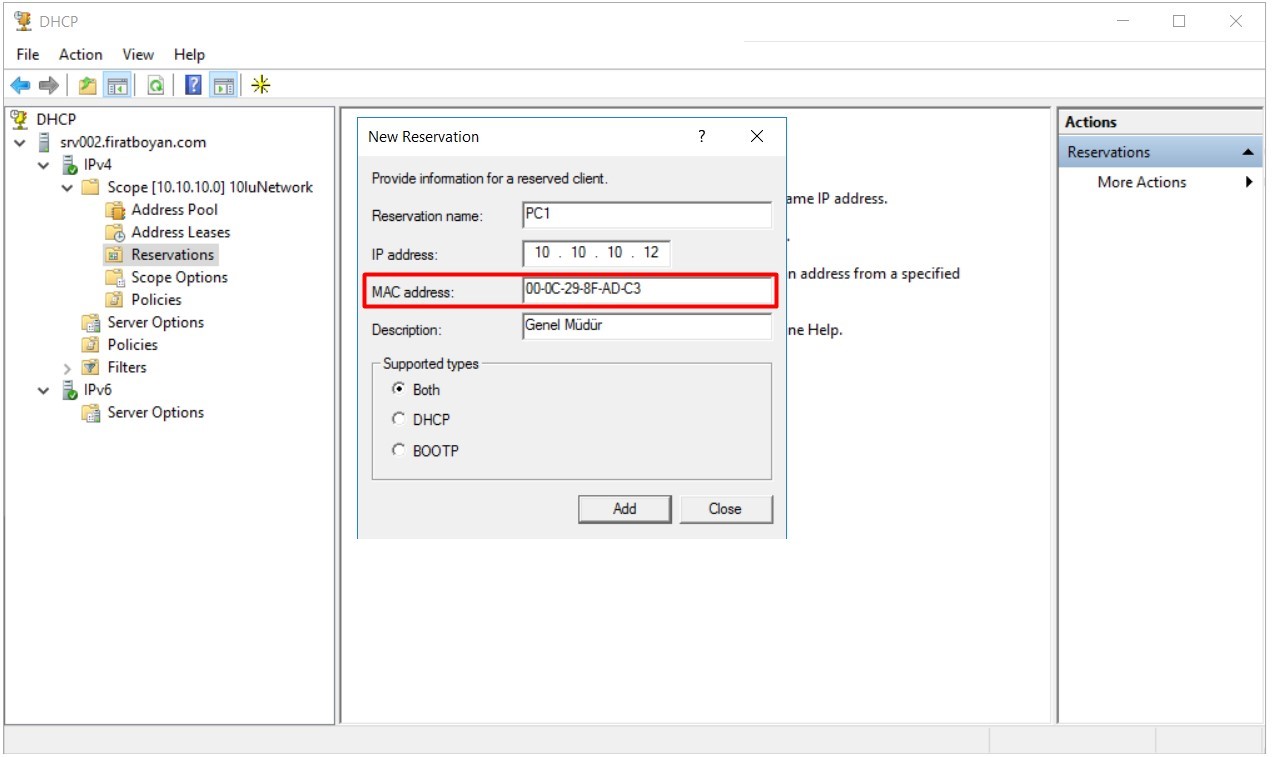Click into the MAC address field
The width and height of the screenshot is (1273, 757).
646,291
